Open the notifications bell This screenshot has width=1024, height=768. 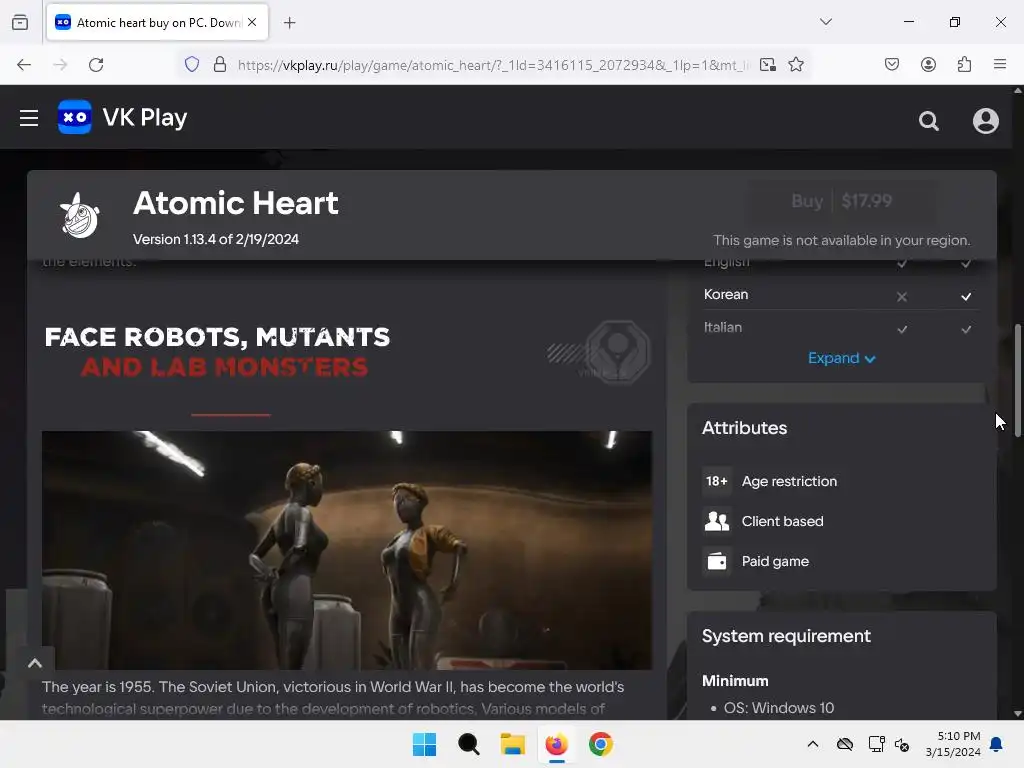(997, 744)
